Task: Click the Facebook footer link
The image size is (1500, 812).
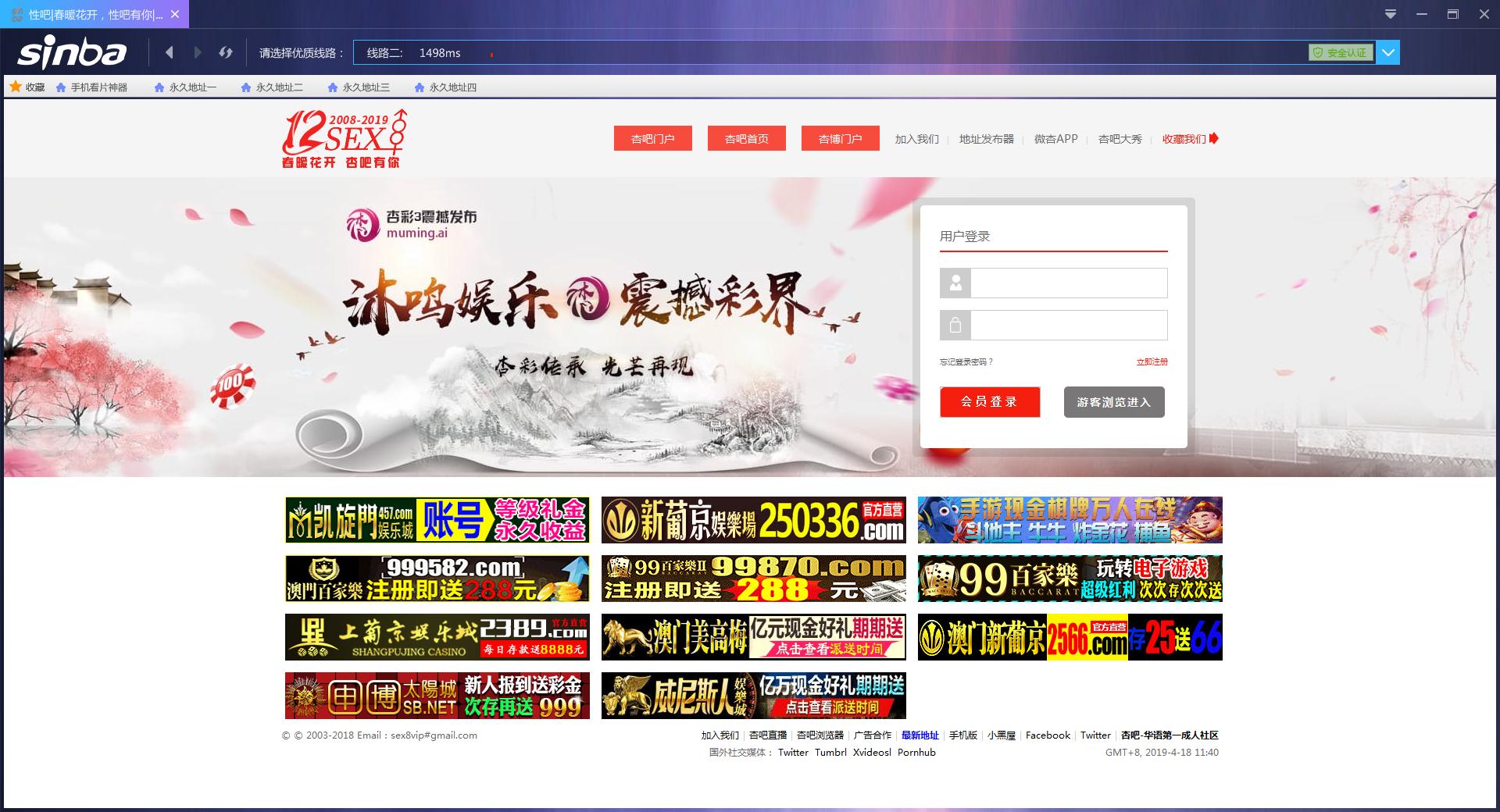Action: click(1048, 735)
